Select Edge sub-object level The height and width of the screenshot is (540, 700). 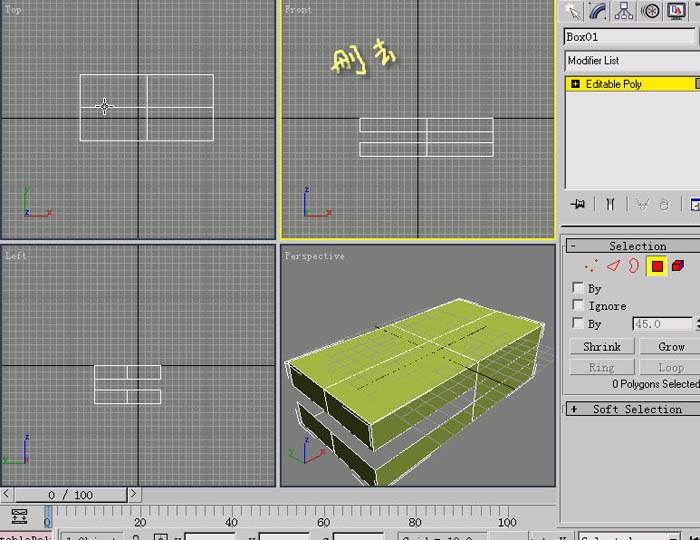[613, 266]
